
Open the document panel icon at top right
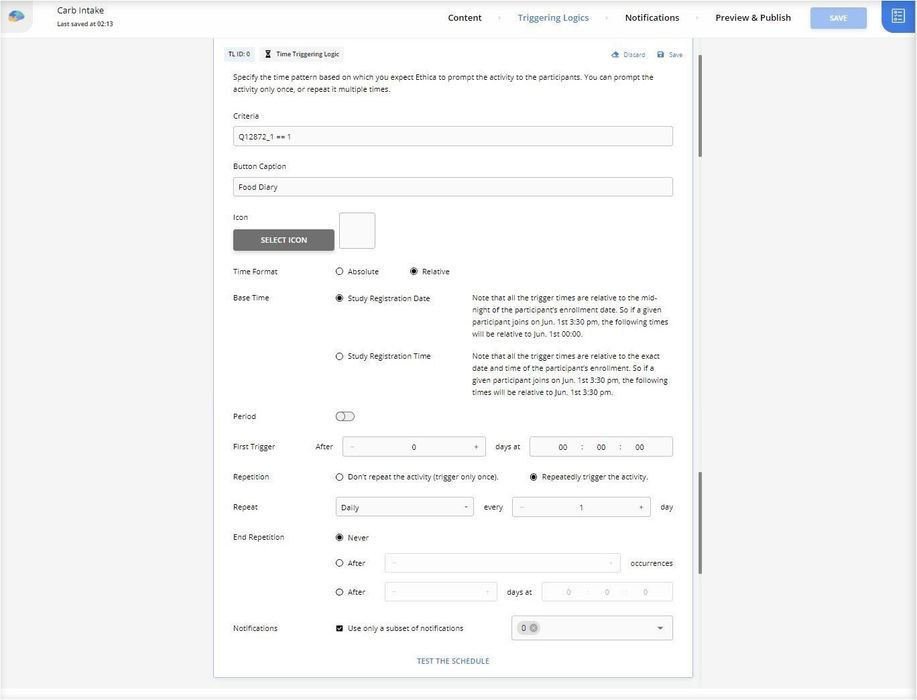[x=897, y=16]
